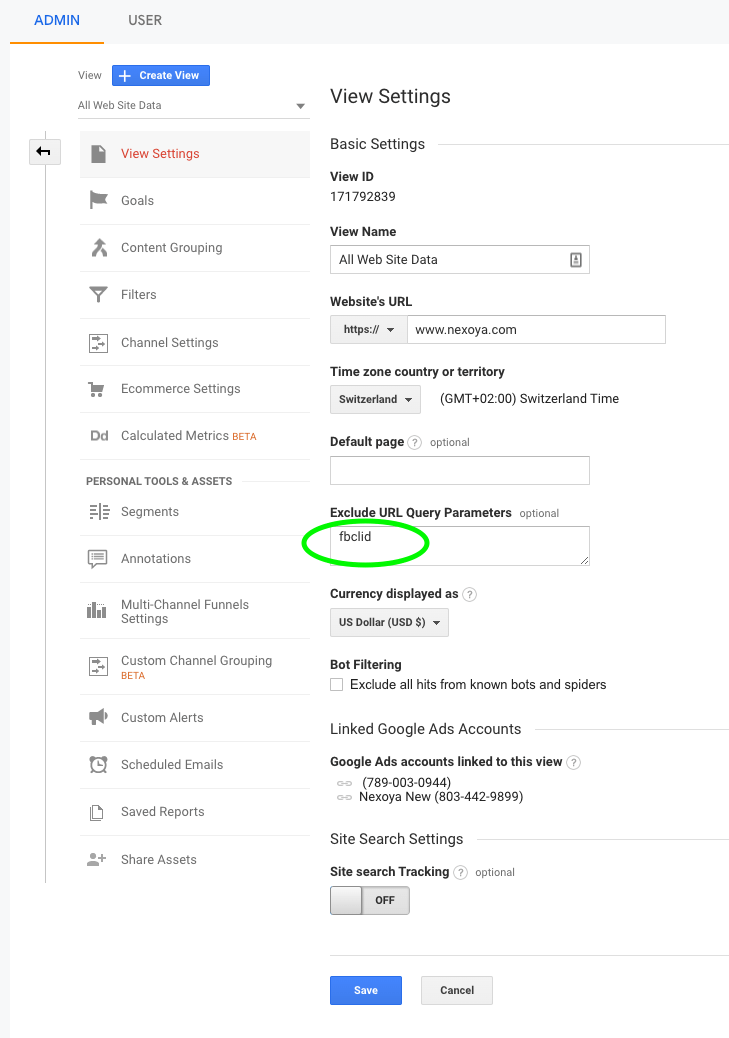Click the Content Grouping icon

(97, 247)
